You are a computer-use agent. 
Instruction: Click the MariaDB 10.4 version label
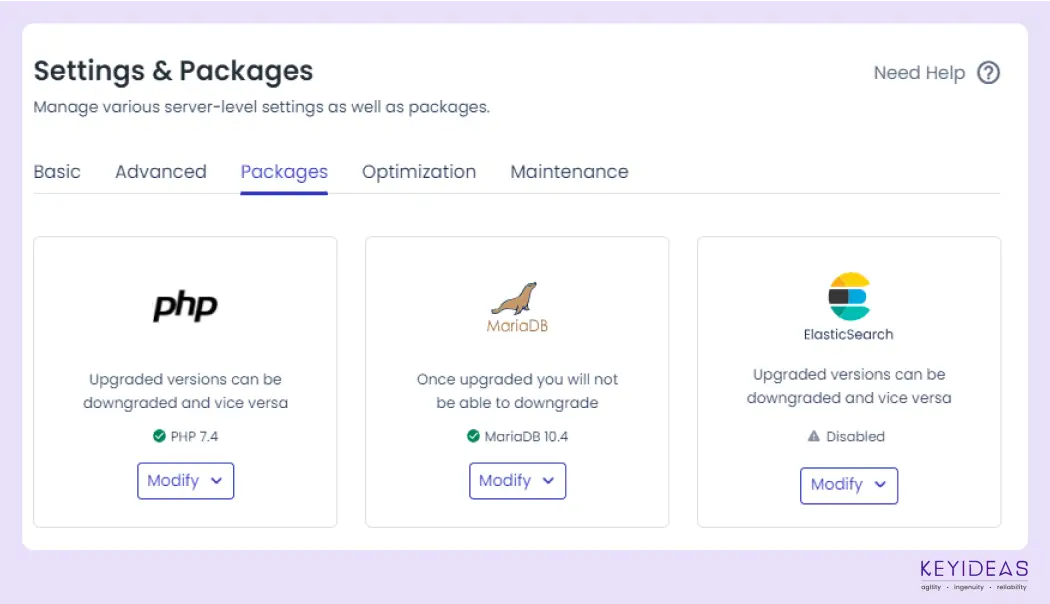tap(526, 437)
